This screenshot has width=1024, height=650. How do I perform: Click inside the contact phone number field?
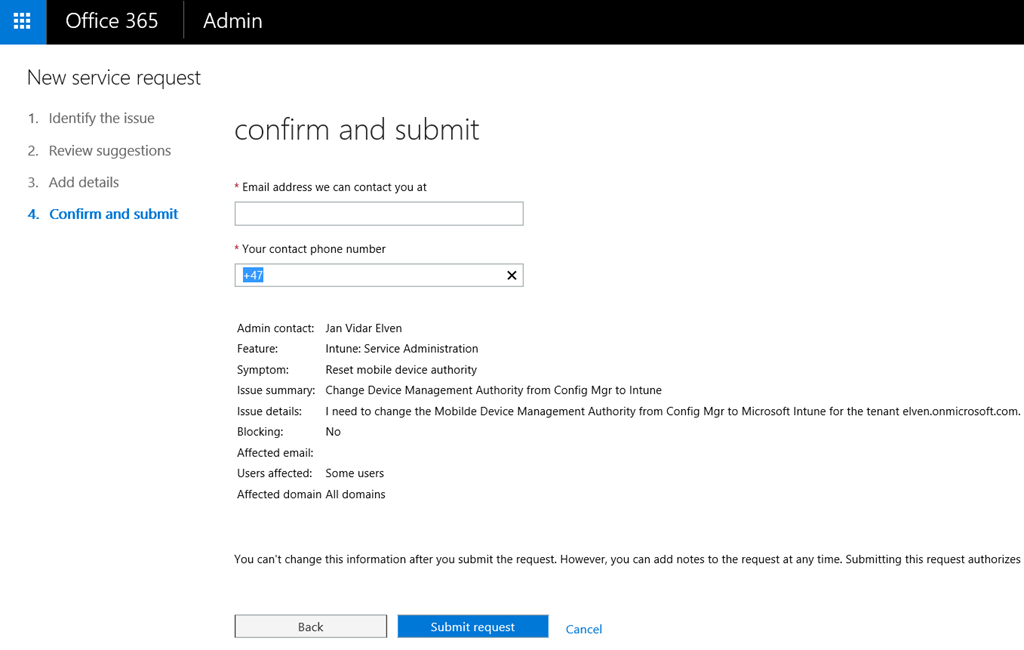tap(370, 276)
